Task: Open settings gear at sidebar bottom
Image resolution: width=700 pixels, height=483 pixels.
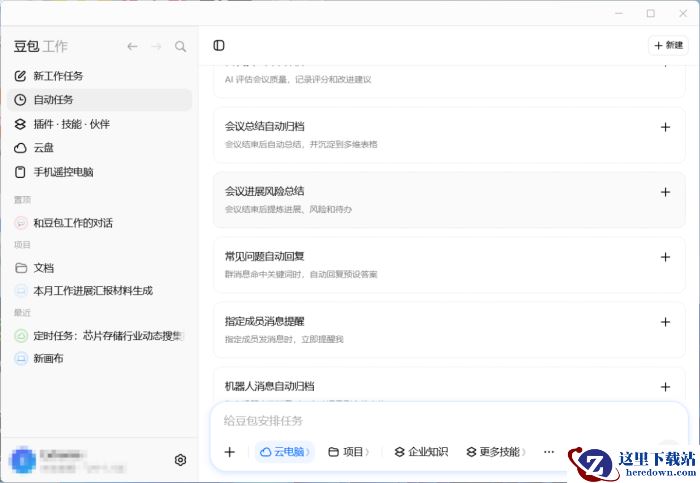Action: (x=180, y=460)
